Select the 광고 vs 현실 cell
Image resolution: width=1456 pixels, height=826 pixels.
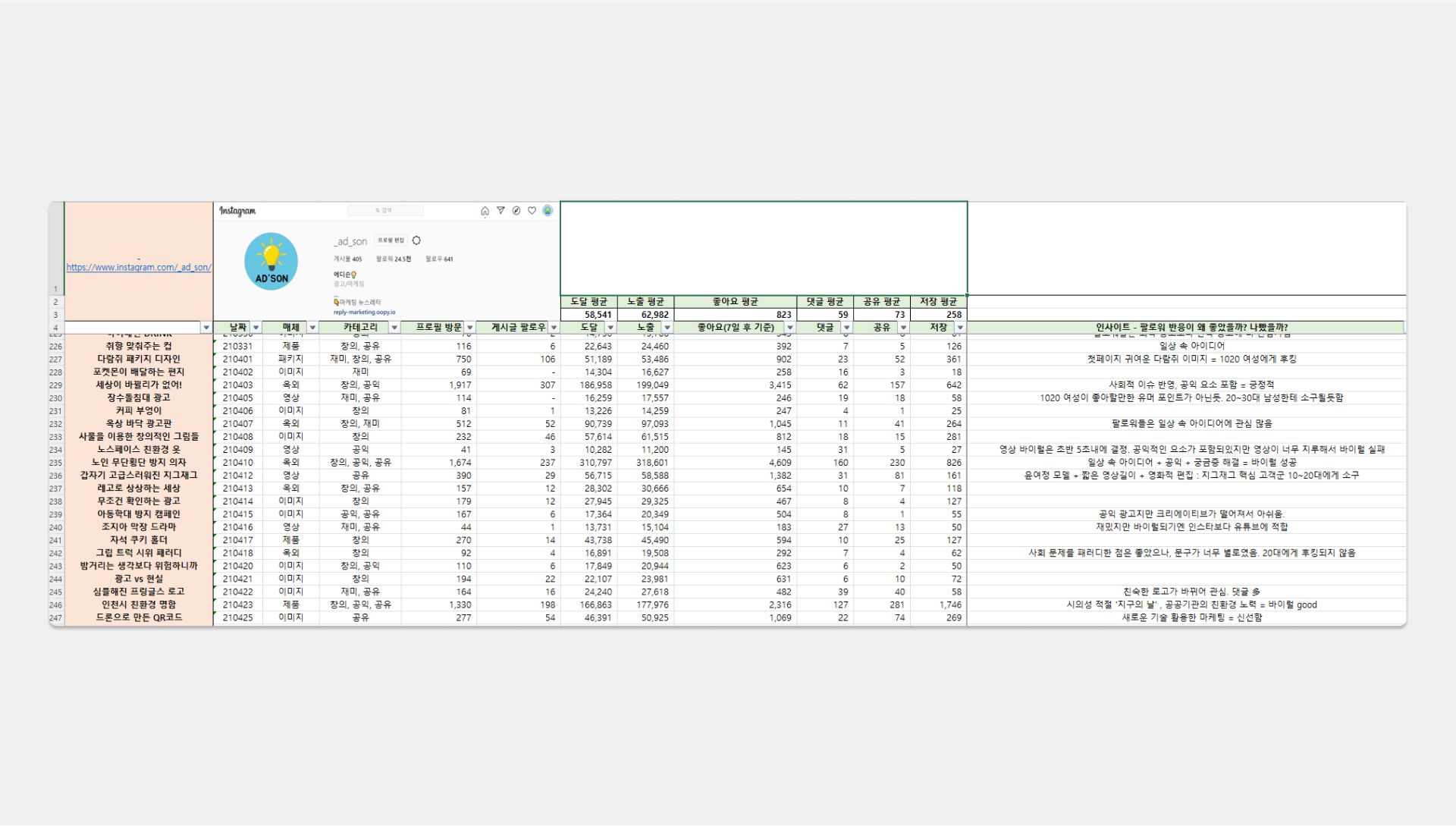[139, 579]
